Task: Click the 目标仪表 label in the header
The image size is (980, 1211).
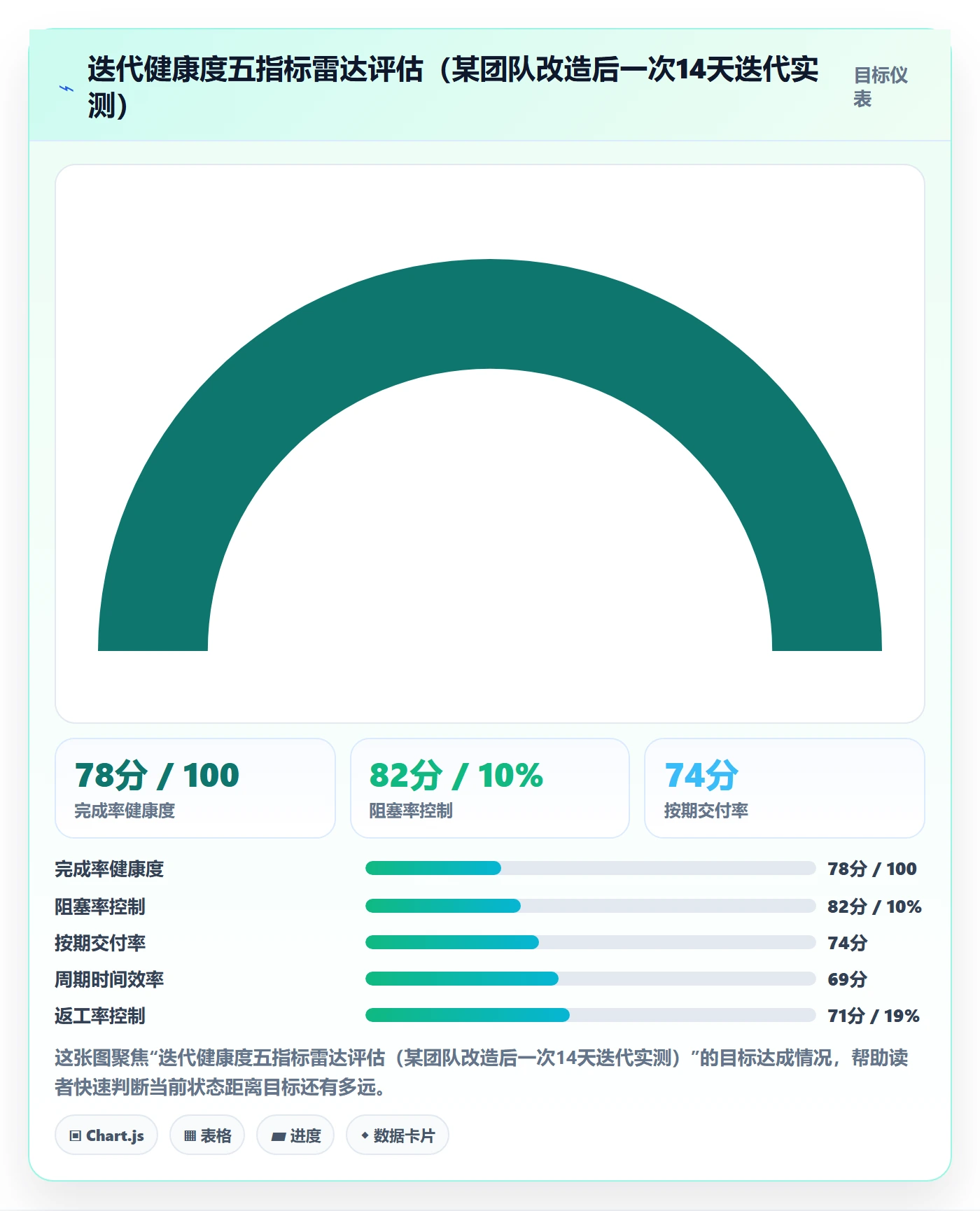Action: coord(881,87)
